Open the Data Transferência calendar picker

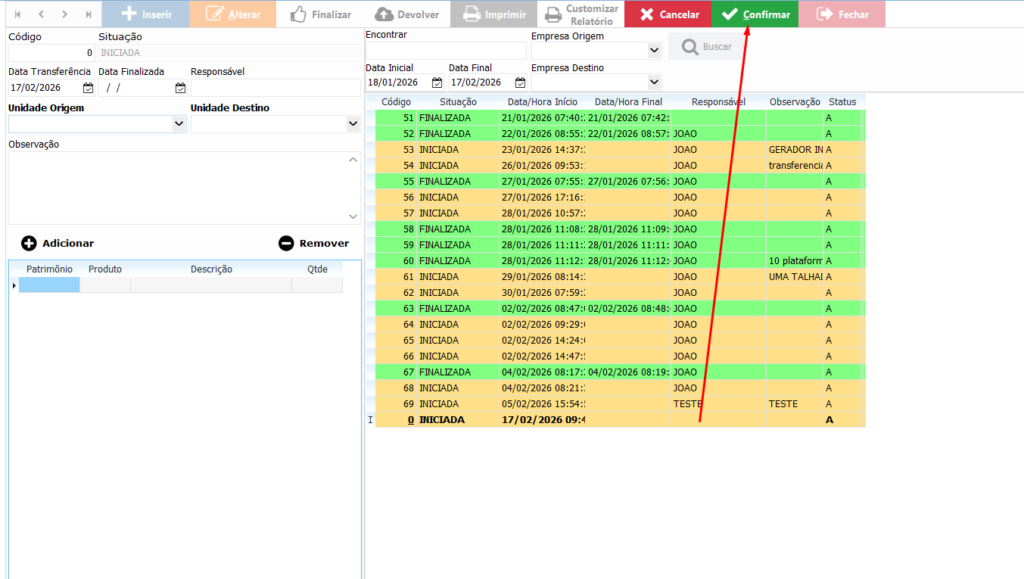click(x=88, y=88)
